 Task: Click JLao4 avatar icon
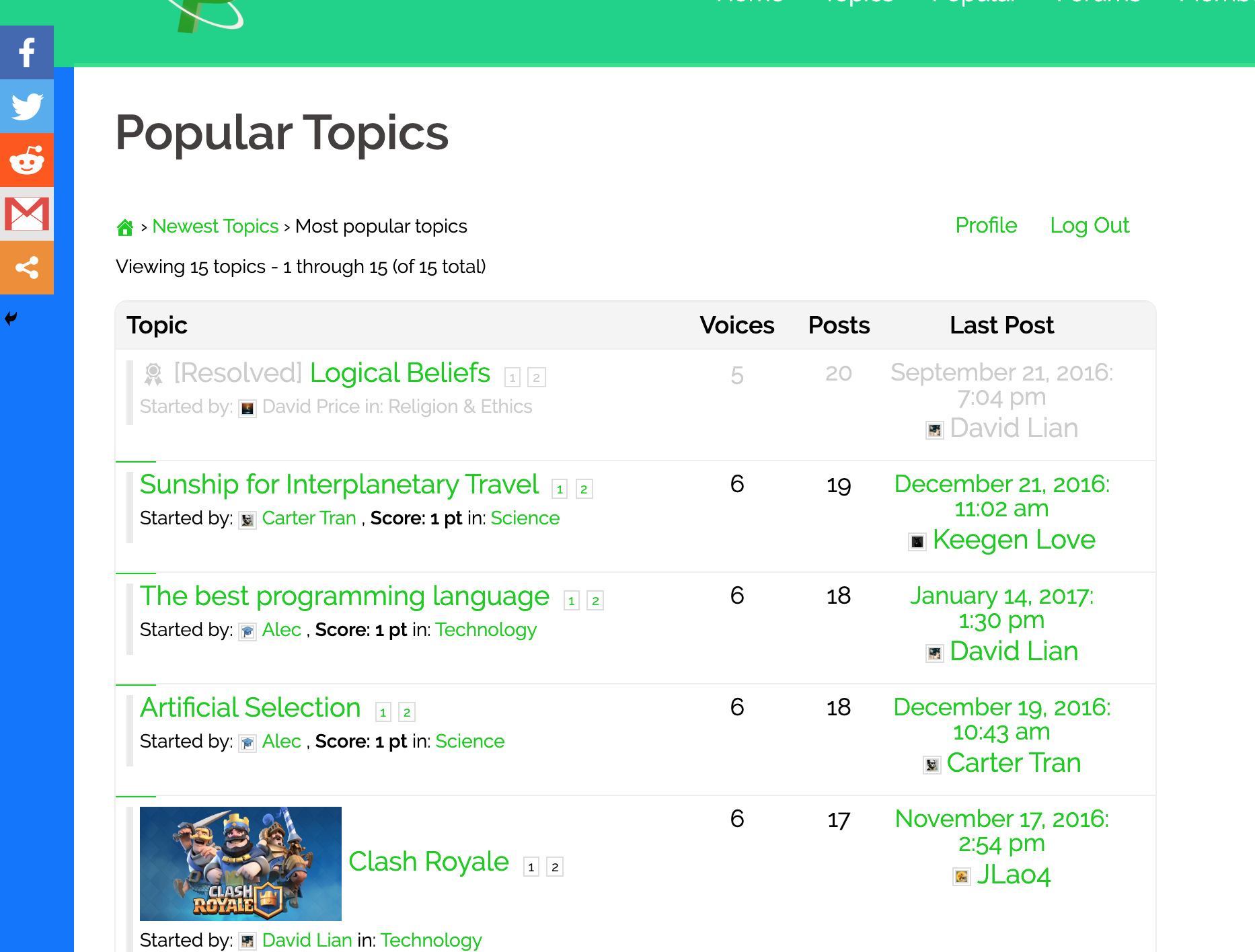(962, 876)
